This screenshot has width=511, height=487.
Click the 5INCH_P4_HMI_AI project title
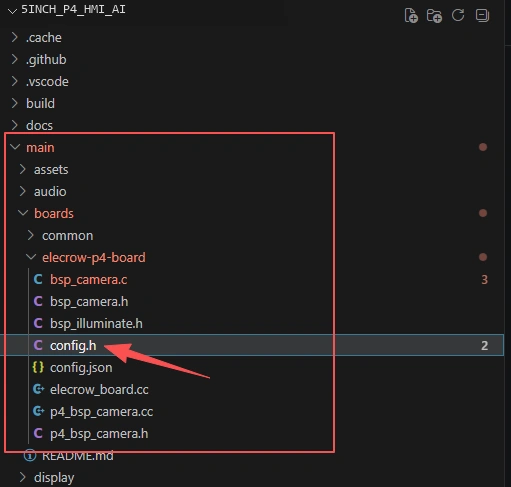(73, 9)
